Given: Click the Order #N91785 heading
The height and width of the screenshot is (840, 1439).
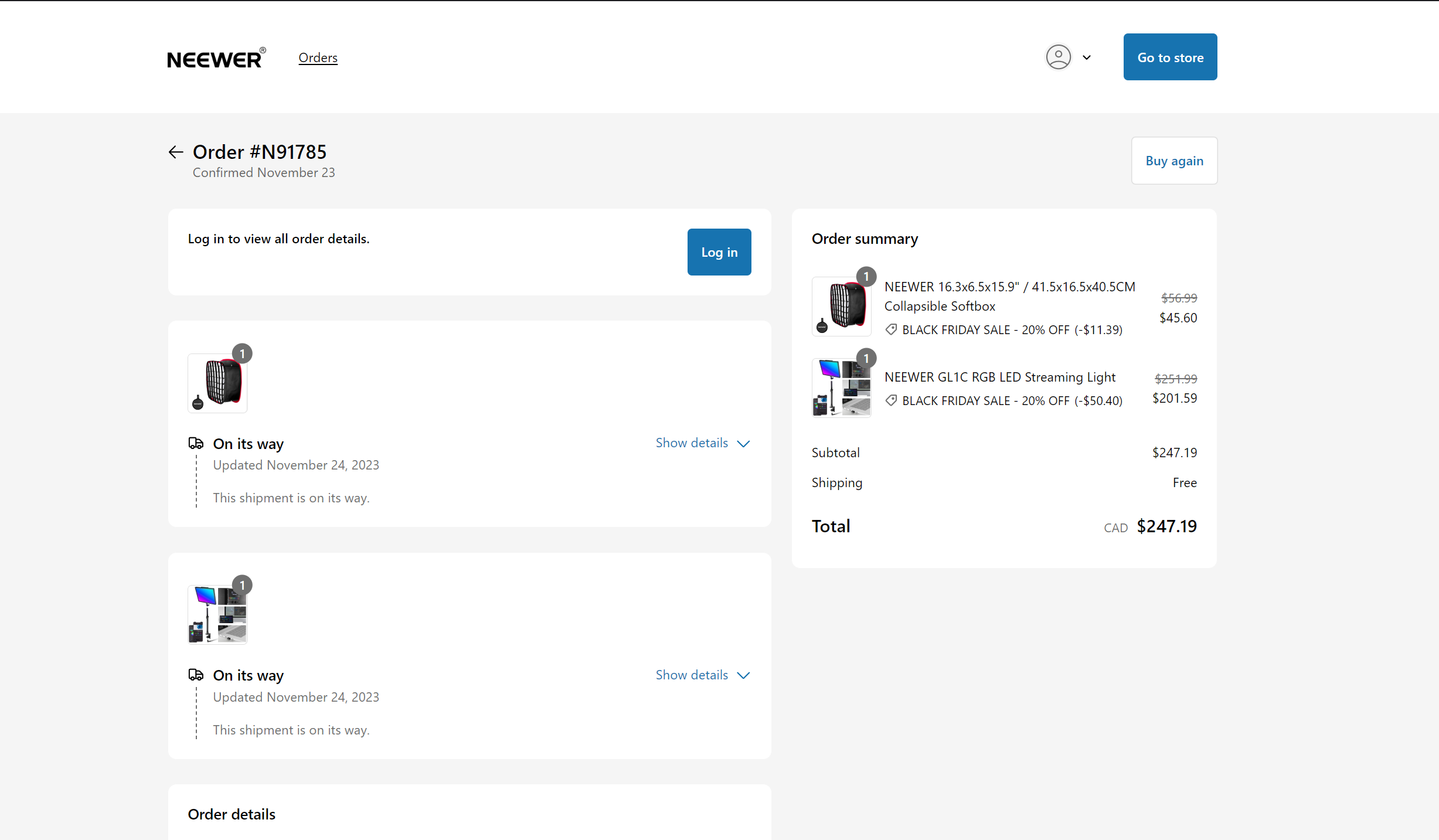Looking at the screenshot, I should tap(260, 152).
